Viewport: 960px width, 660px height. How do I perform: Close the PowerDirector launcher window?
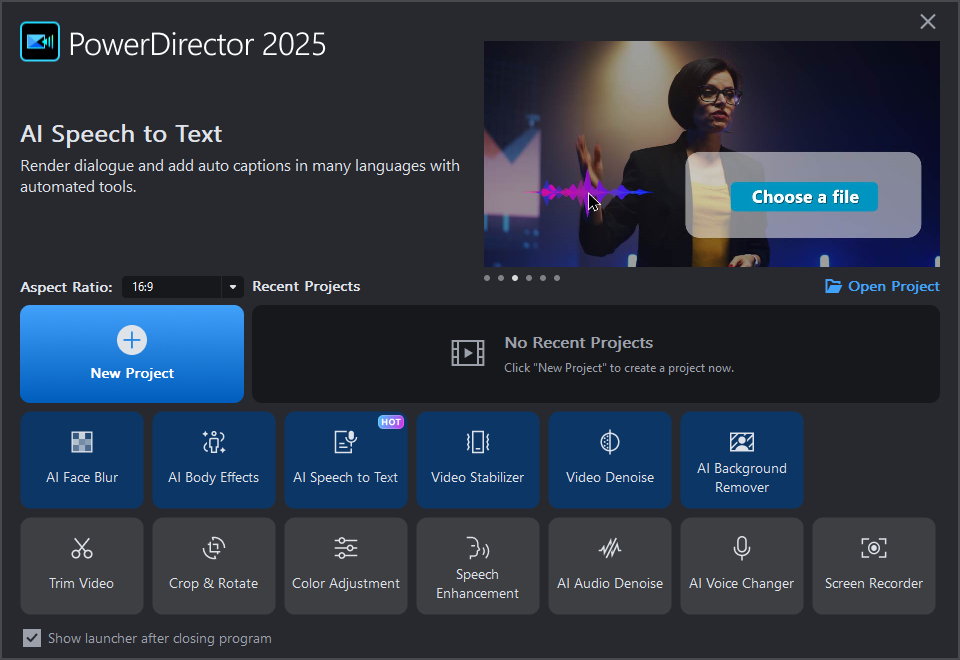928,21
